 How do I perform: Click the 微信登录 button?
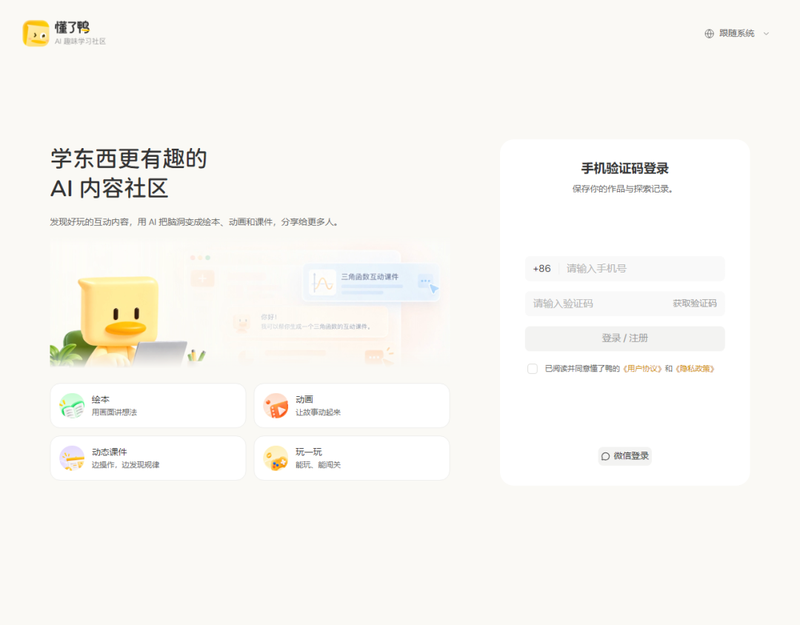(x=625, y=456)
